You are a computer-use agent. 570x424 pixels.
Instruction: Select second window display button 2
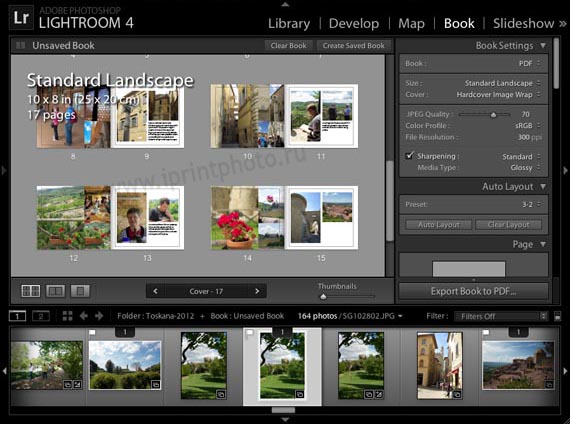[41, 316]
